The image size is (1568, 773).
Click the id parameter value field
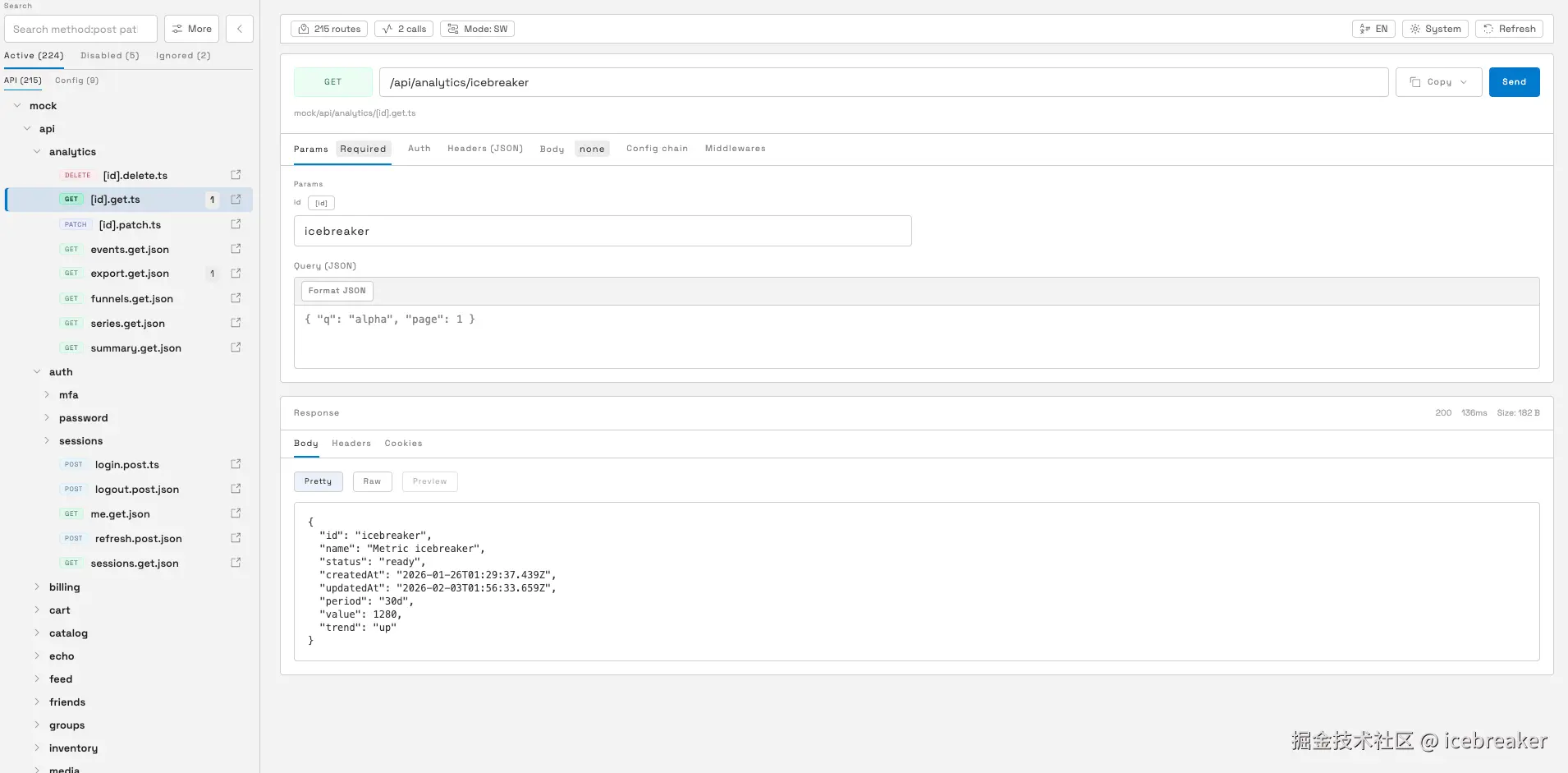tap(603, 231)
